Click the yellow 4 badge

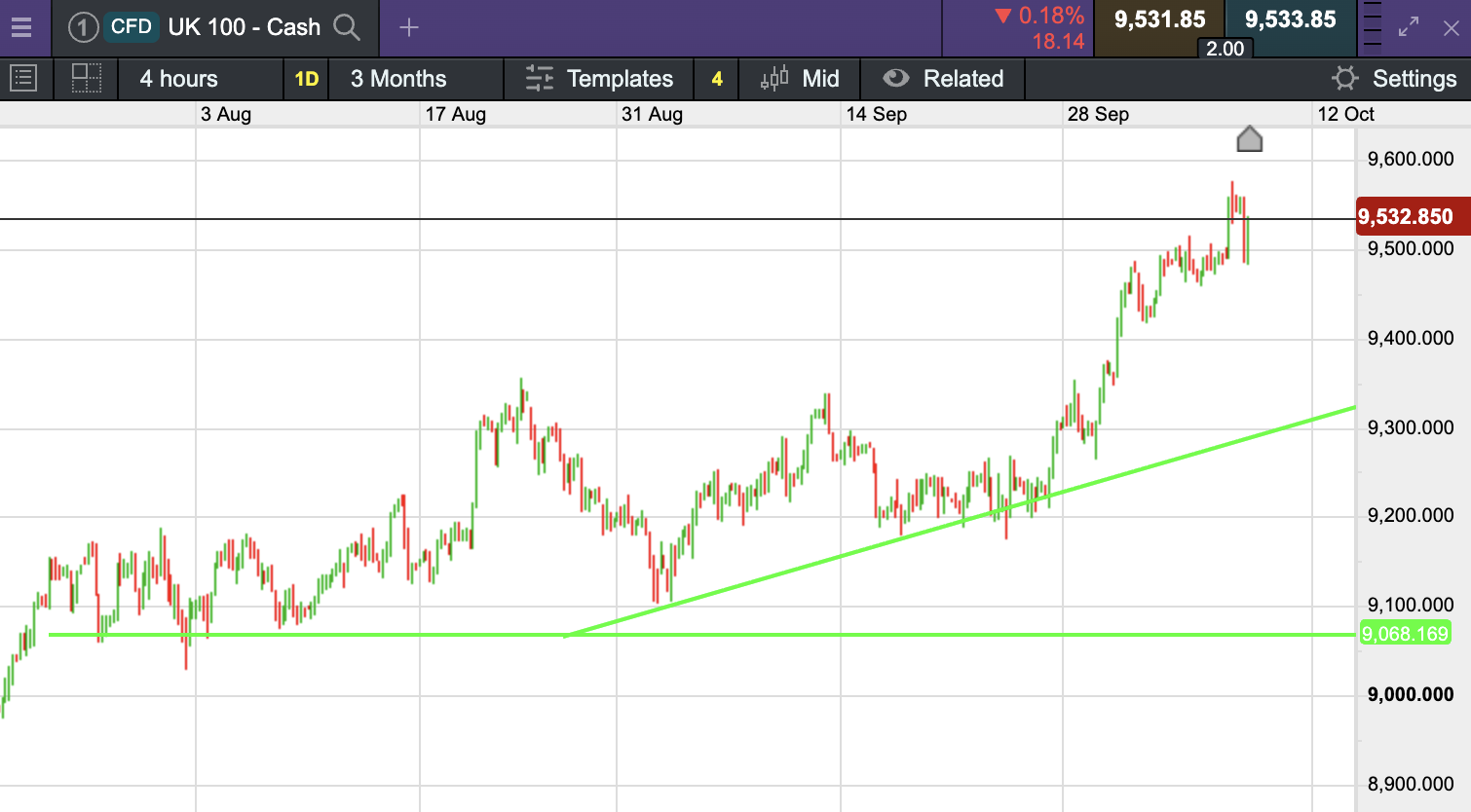coord(717,79)
